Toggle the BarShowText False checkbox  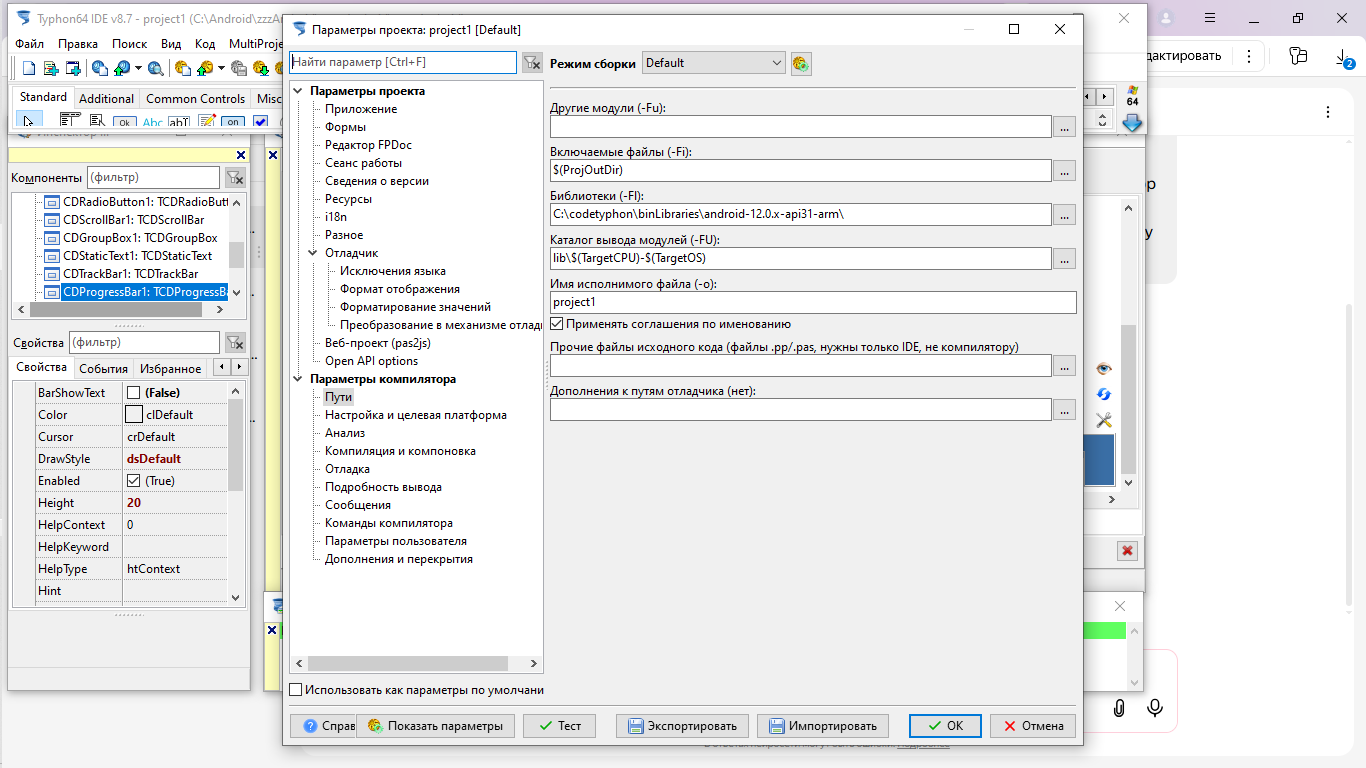133,393
